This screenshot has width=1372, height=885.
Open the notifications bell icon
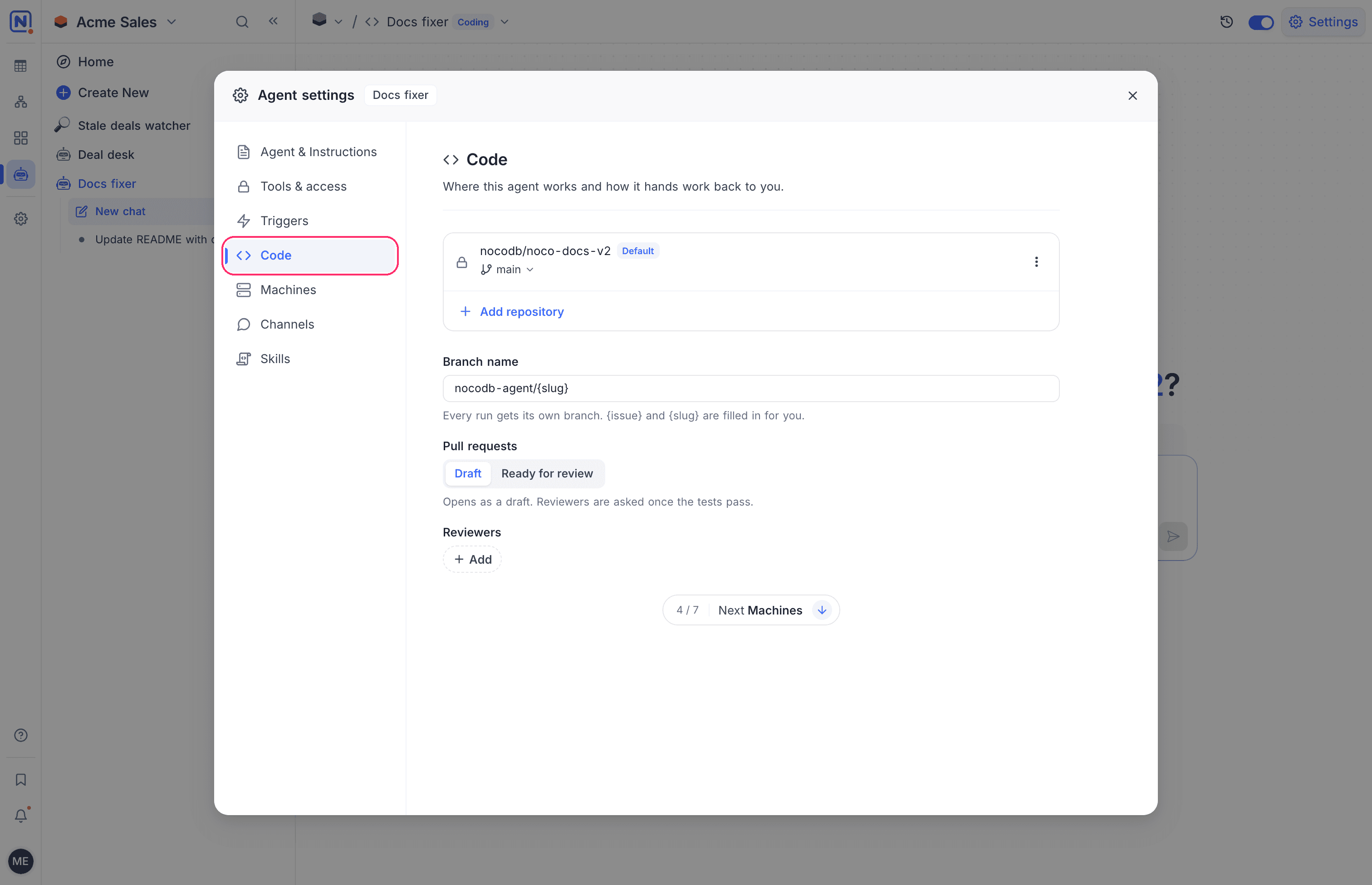[21, 816]
